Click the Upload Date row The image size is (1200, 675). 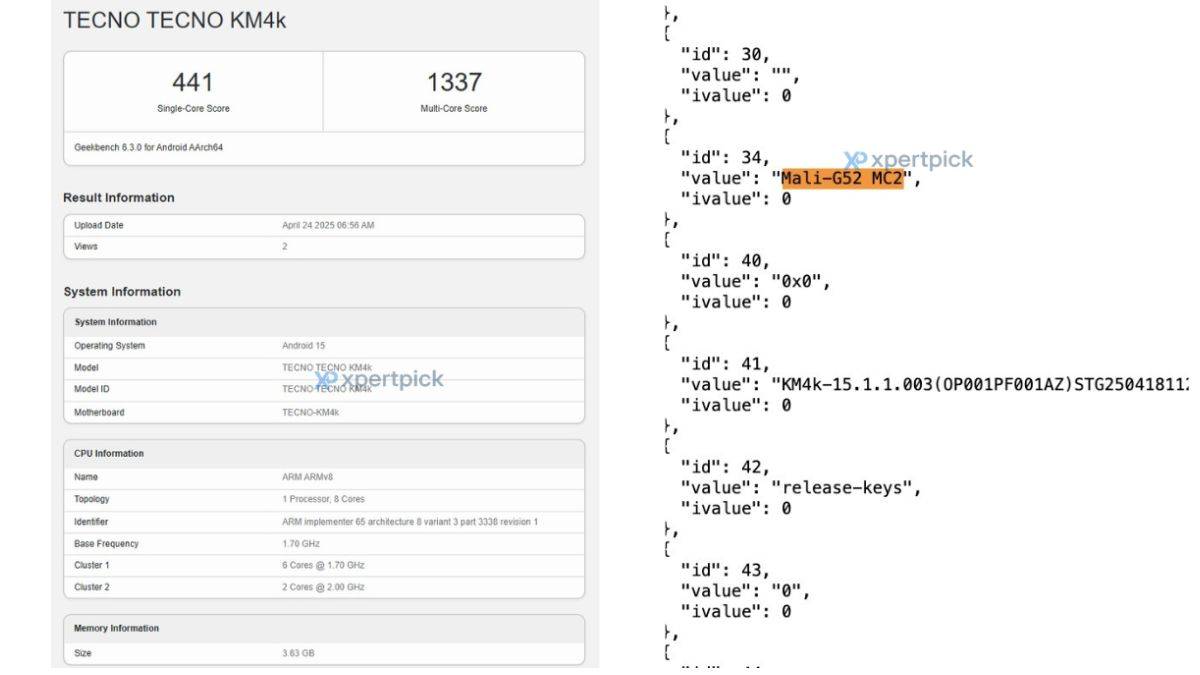(324, 225)
